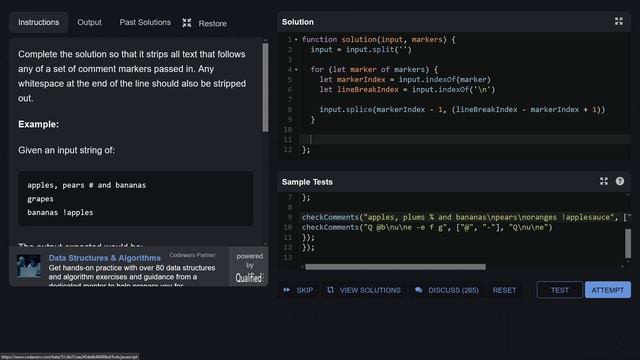The image size is (640, 360).
Task: Click the checkComments "Q @b" test line
Action: pyautogui.click(x=427, y=227)
